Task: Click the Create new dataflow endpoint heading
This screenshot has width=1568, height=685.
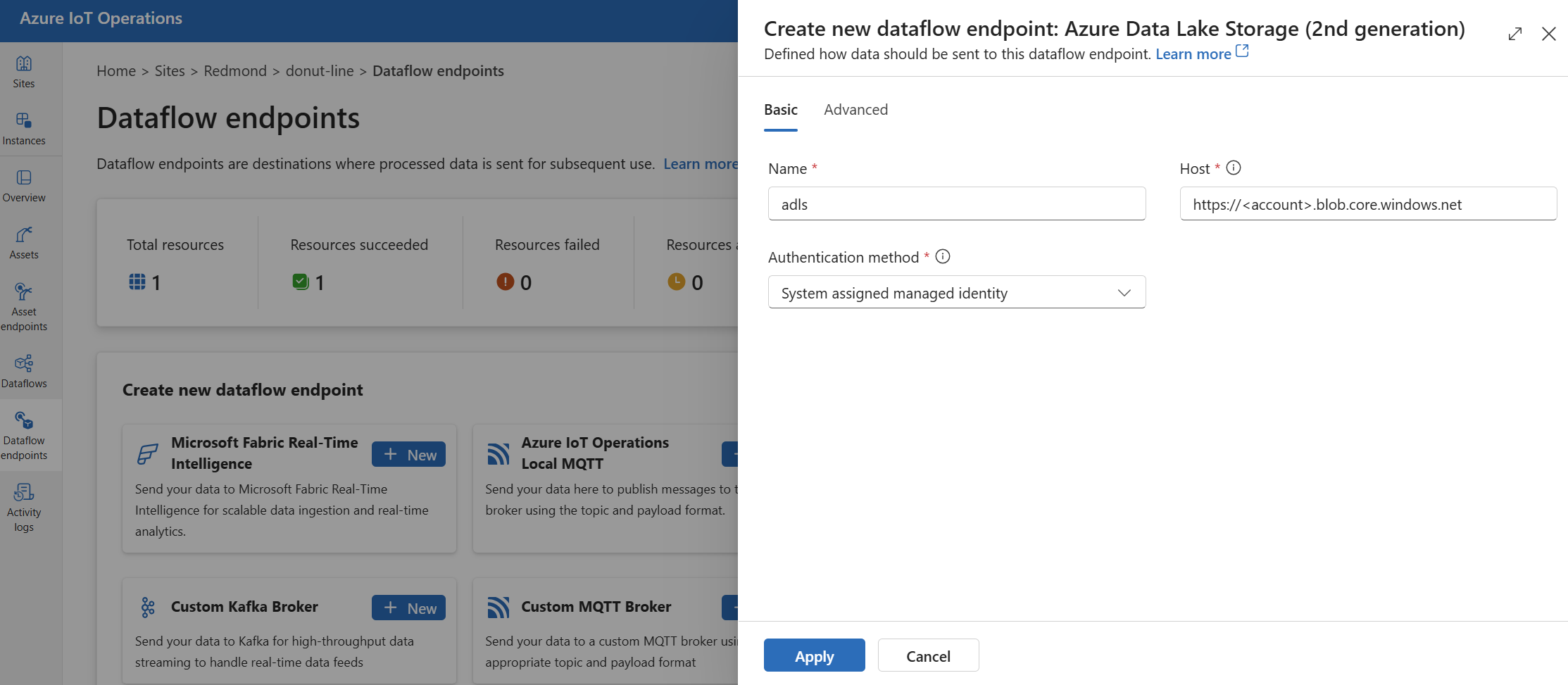Action: 243,389
